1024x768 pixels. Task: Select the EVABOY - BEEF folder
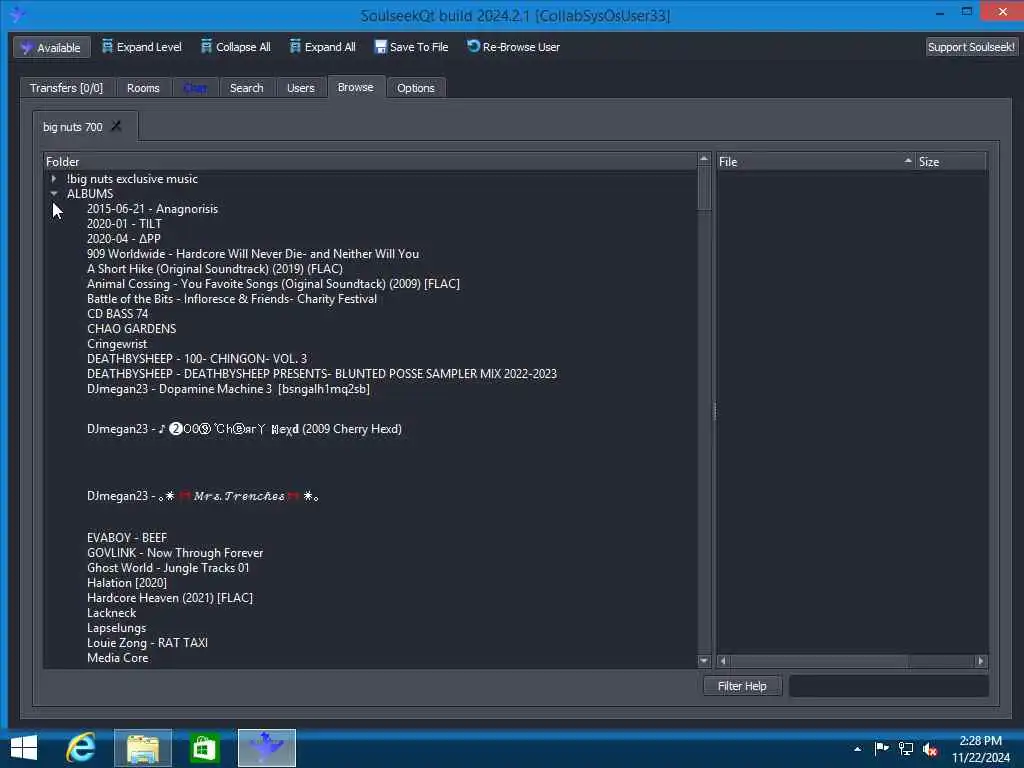127,537
